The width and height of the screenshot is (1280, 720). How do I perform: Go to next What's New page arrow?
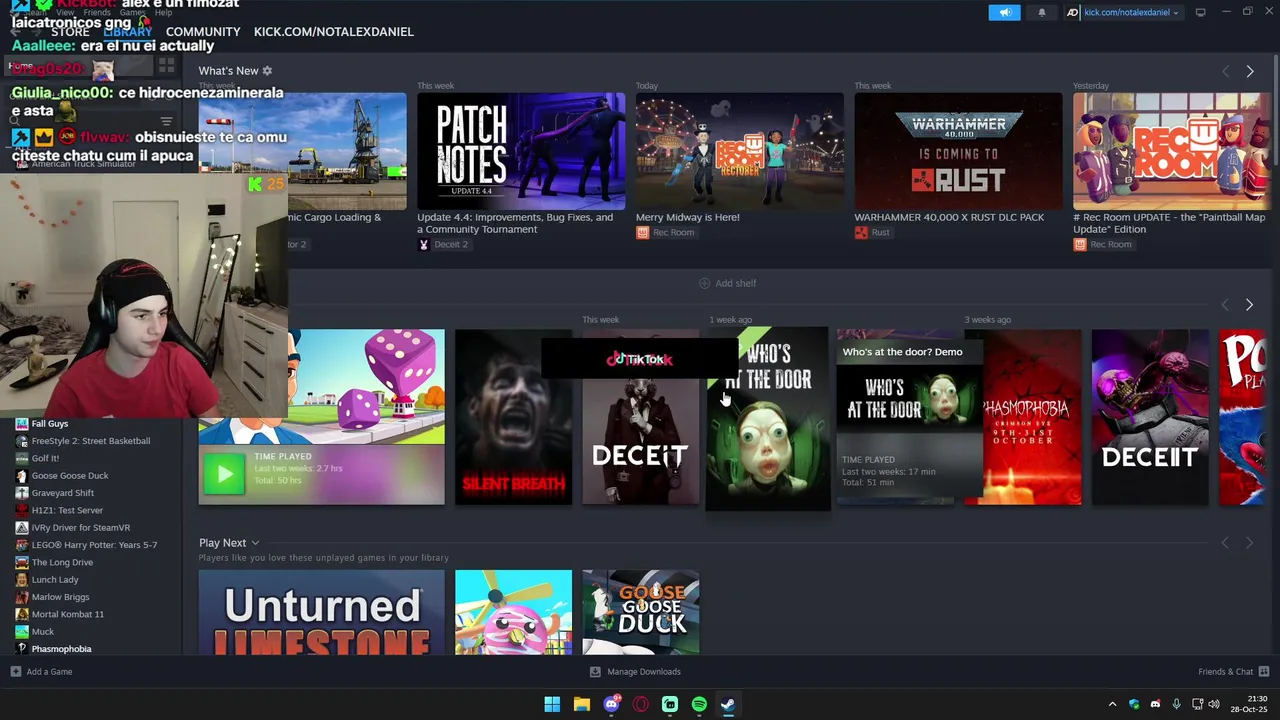coord(1249,71)
